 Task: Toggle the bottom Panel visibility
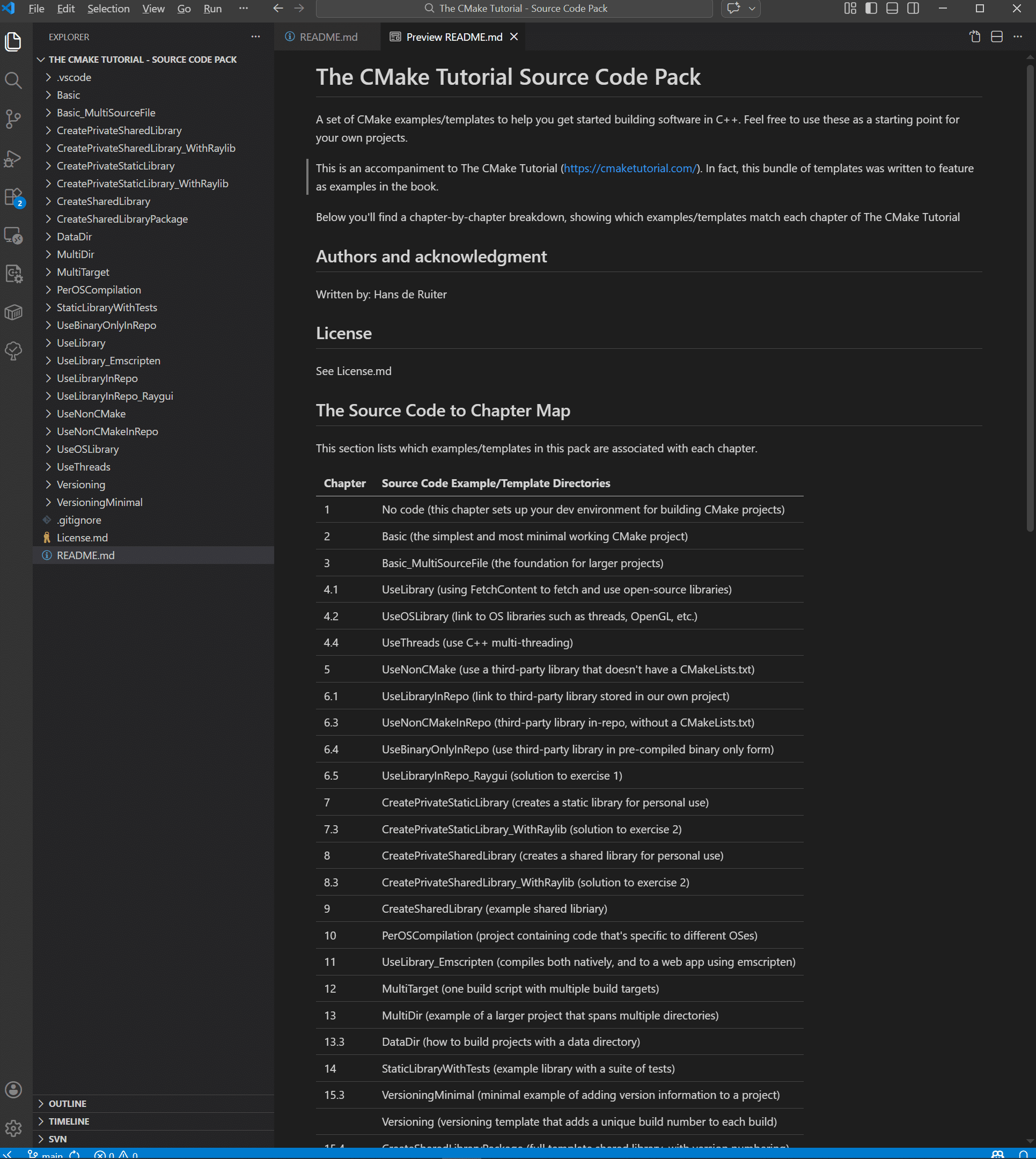[x=892, y=9]
